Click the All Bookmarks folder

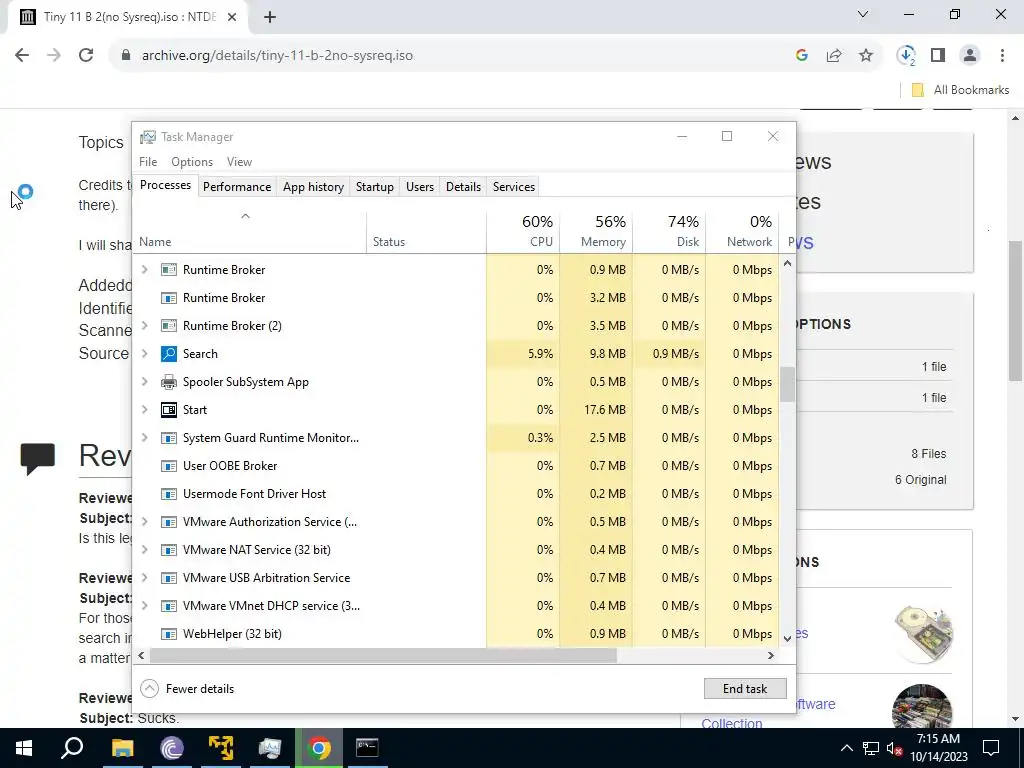click(960, 90)
